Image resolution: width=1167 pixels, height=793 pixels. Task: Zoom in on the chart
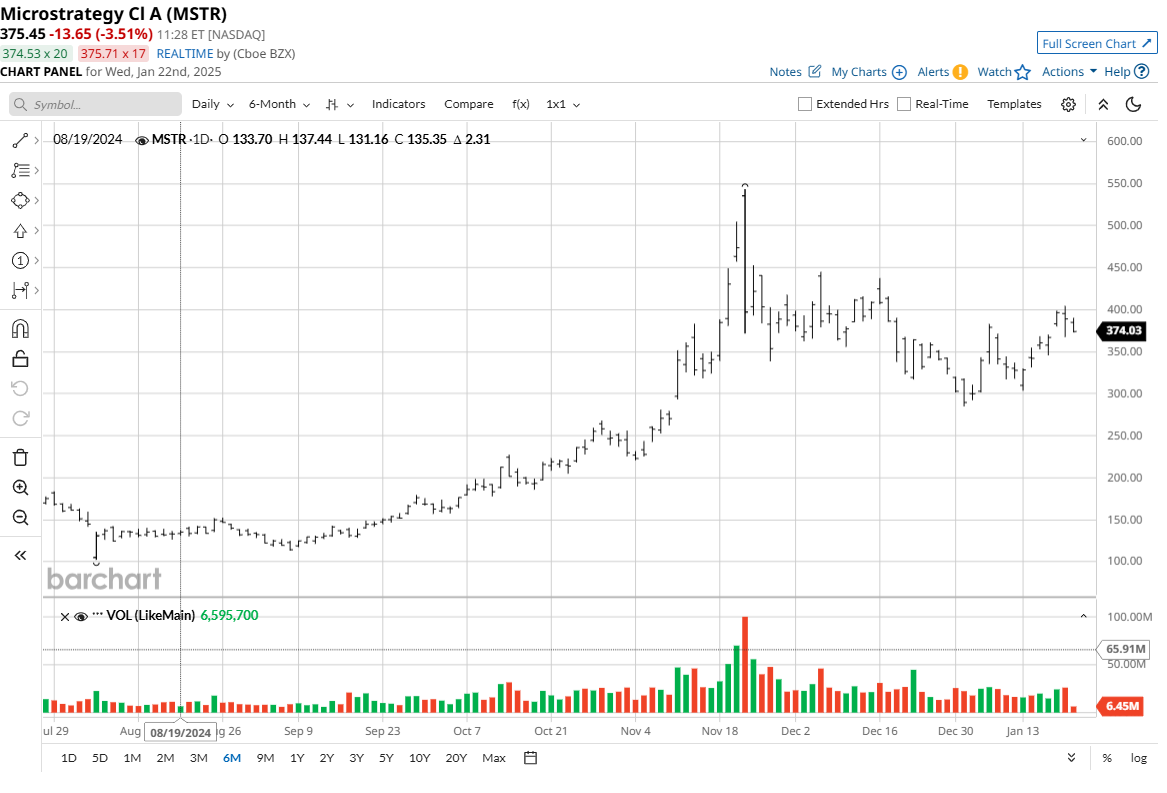(x=20, y=488)
